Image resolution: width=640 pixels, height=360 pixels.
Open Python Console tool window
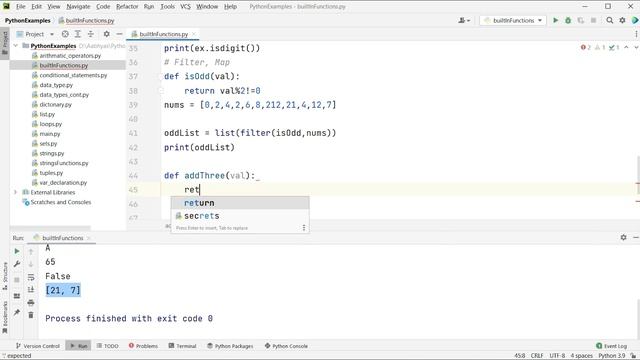coord(286,346)
